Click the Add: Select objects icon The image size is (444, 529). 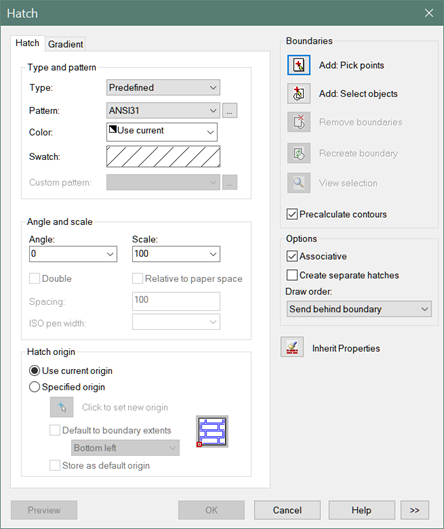click(299, 93)
